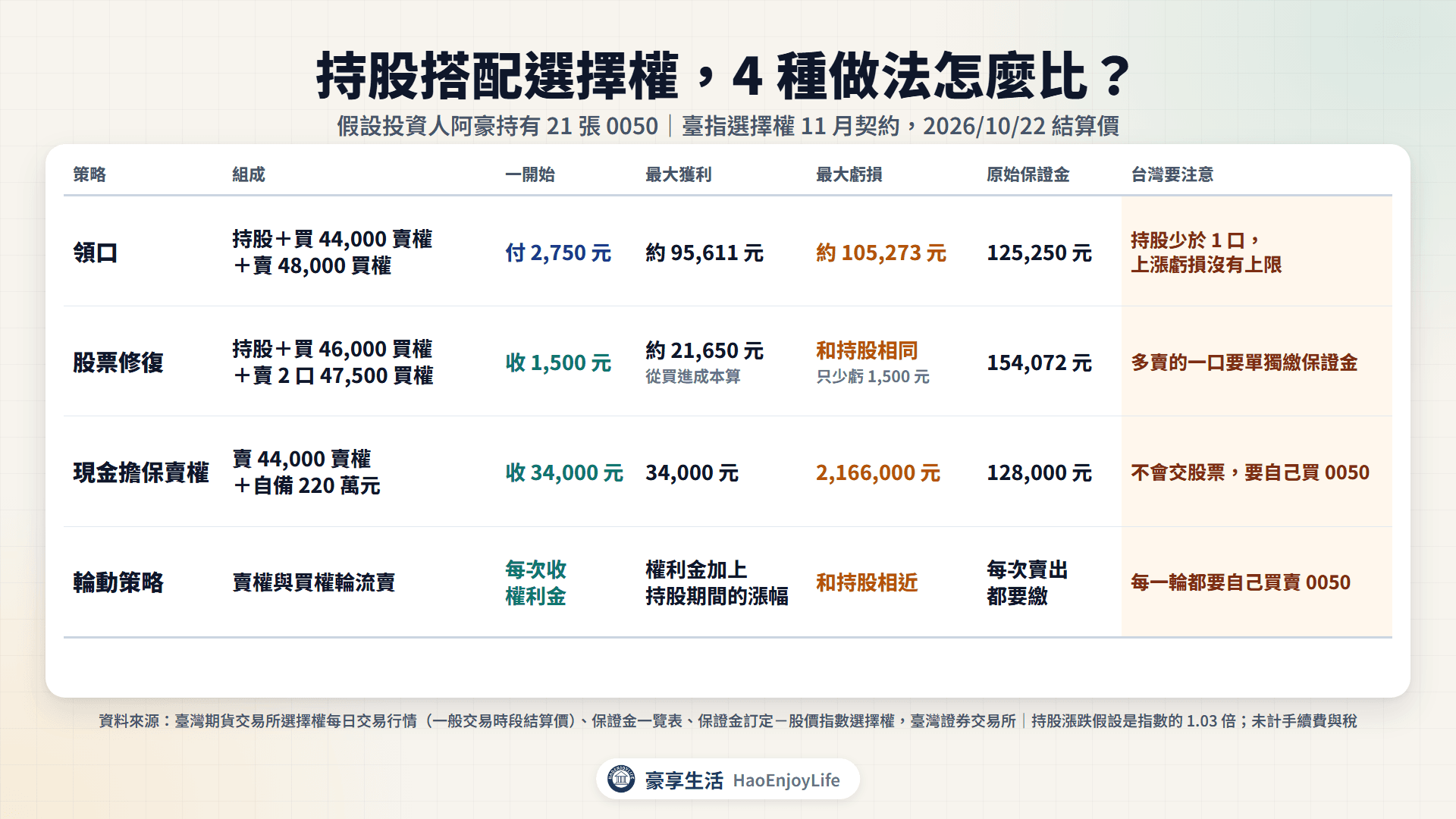Select the 輪動策略 strategy row label
This screenshot has width=1456, height=819.
tap(118, 582)
